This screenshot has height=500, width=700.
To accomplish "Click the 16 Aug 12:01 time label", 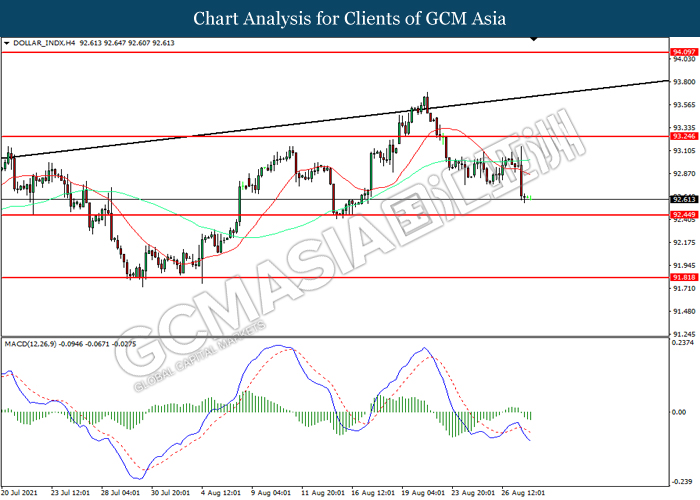I will coord(373,493).
